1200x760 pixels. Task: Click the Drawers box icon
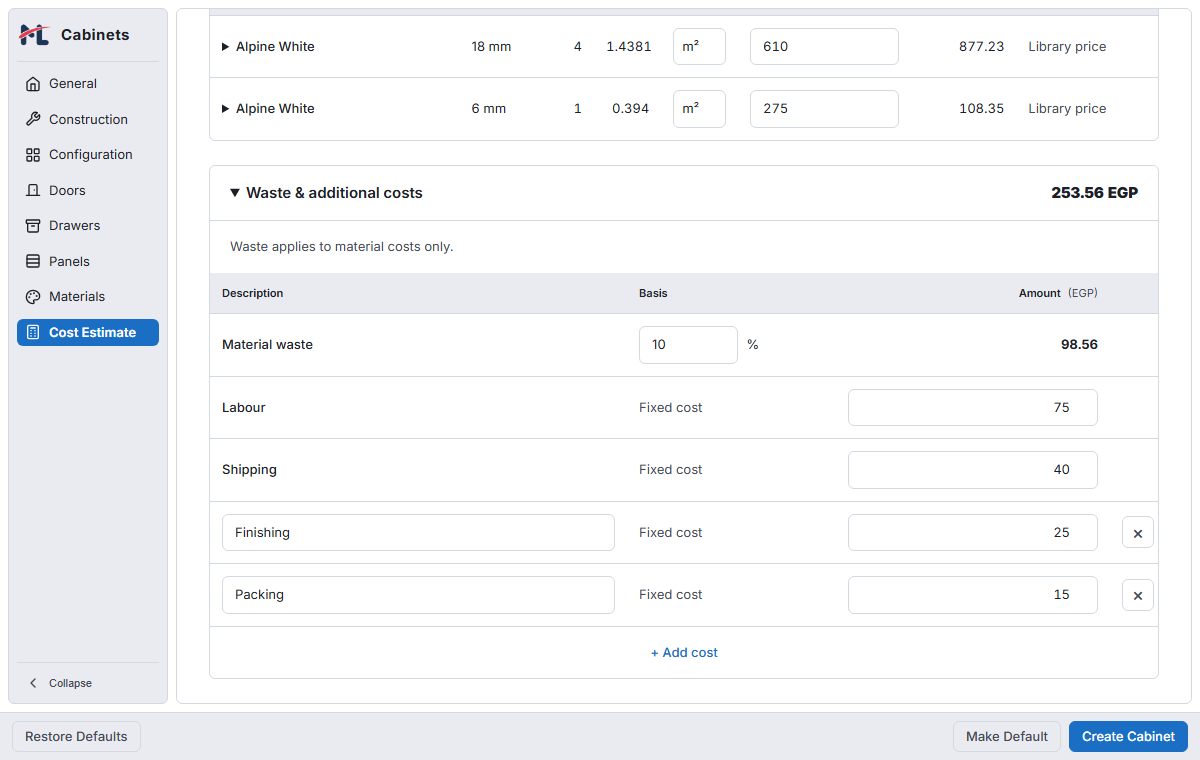pos(33,226)
